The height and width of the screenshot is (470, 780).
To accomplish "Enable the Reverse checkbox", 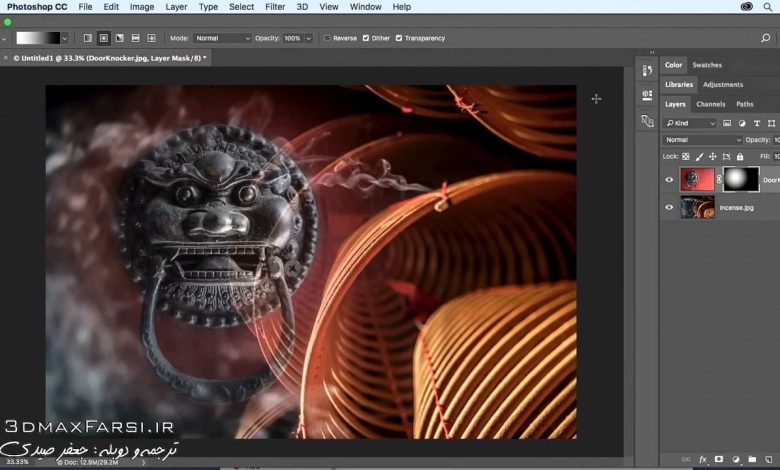I will (x=327, y=38).
